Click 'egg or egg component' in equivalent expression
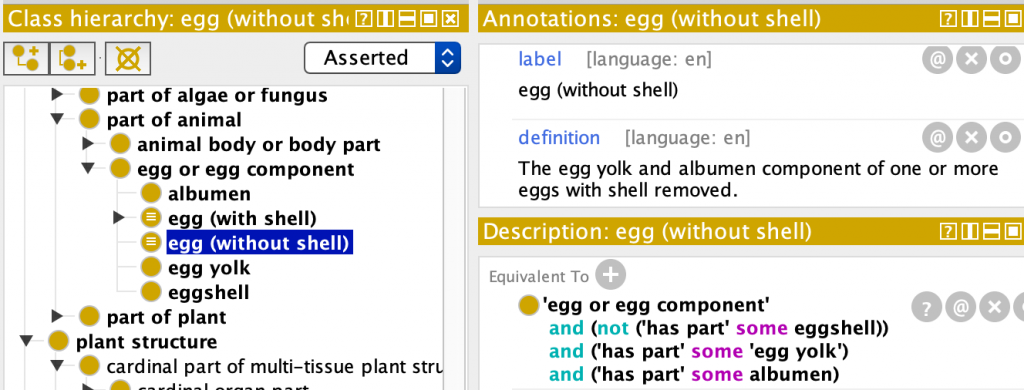Image resolution: width=1024 pixels, height=390 pixels. pyautogui.click(x=656, y=305)
